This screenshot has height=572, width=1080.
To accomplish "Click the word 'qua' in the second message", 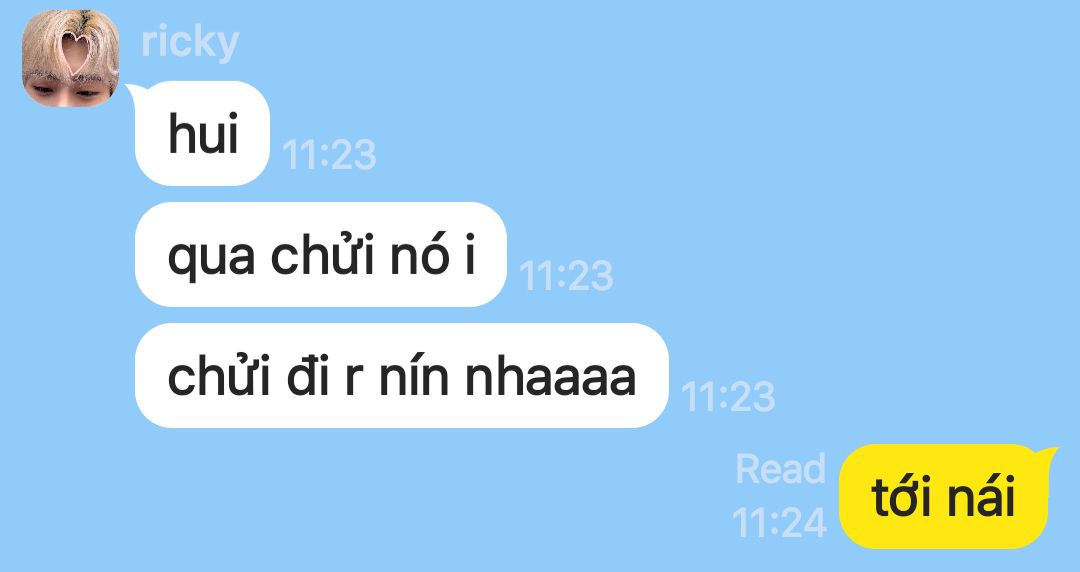I will click(211, 261).
